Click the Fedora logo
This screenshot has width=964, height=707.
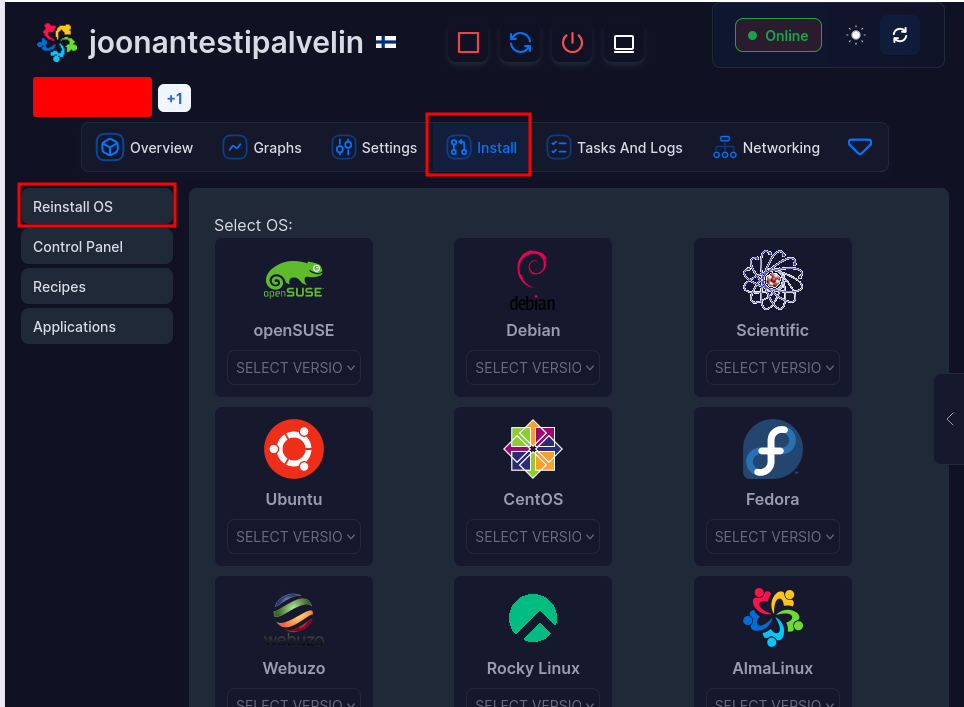click(x=772, y=449)
